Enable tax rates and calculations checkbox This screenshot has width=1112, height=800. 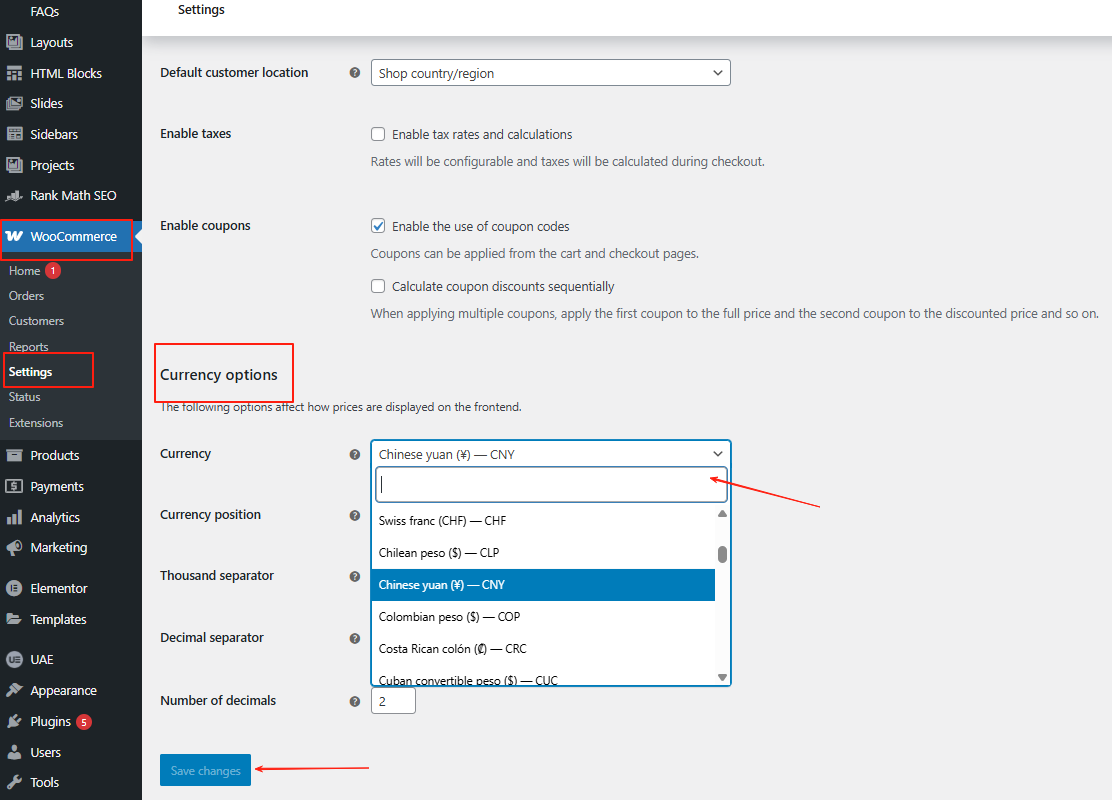(x=378, y=134)
